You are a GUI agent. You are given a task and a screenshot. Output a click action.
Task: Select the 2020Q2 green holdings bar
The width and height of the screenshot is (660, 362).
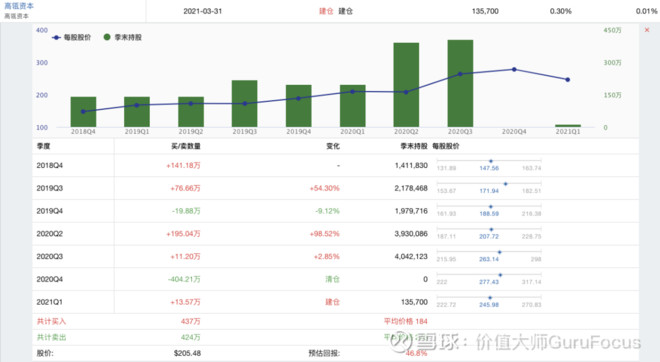(406, 85)
